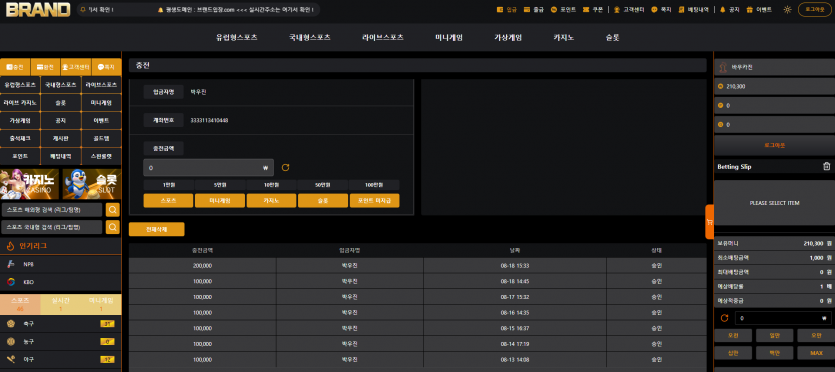This screenshot has height=372, width=835.
Task: Open the orange cart tab on right edge
Action: (x=709, y=221)
